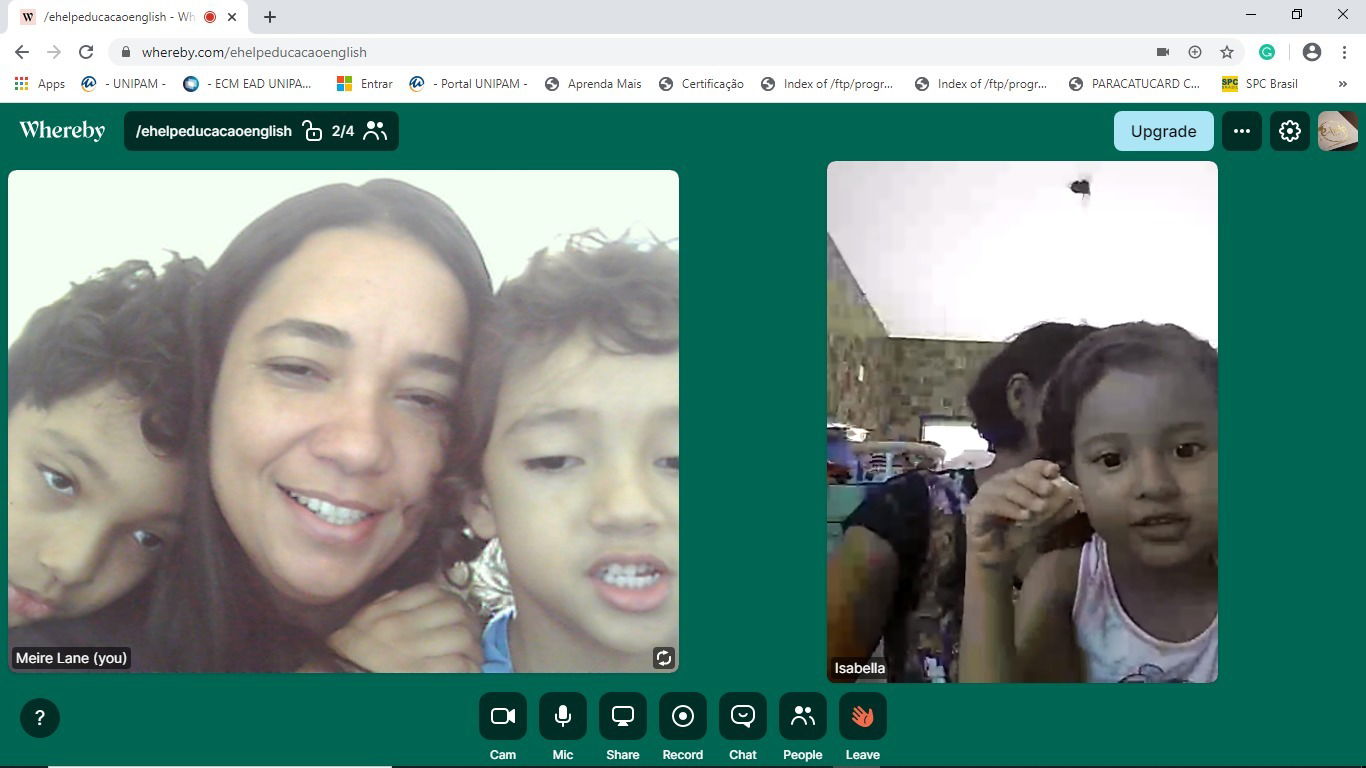Screen dimensions: 1366x768
Task: Open the Chat panel
Action: [x=743, y=716]
